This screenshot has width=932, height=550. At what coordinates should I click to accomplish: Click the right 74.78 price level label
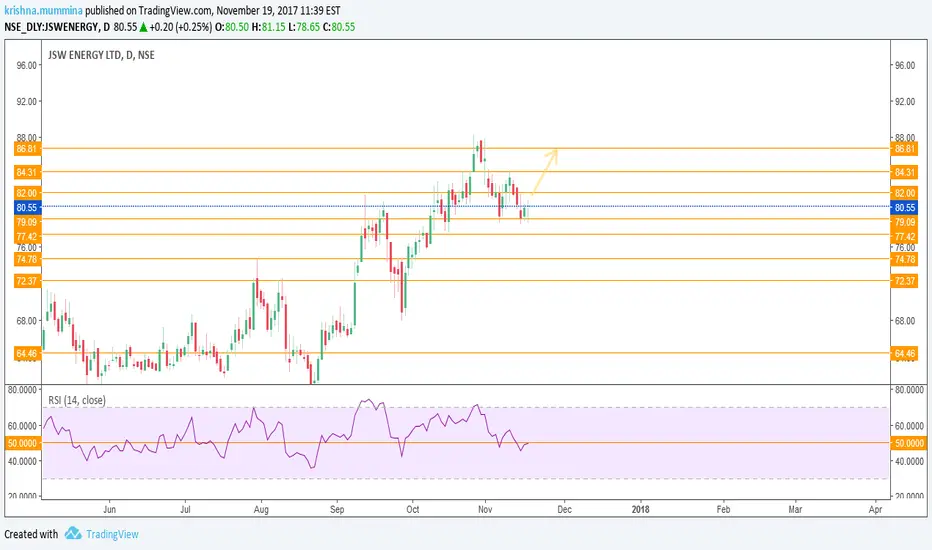coord(904,259)
